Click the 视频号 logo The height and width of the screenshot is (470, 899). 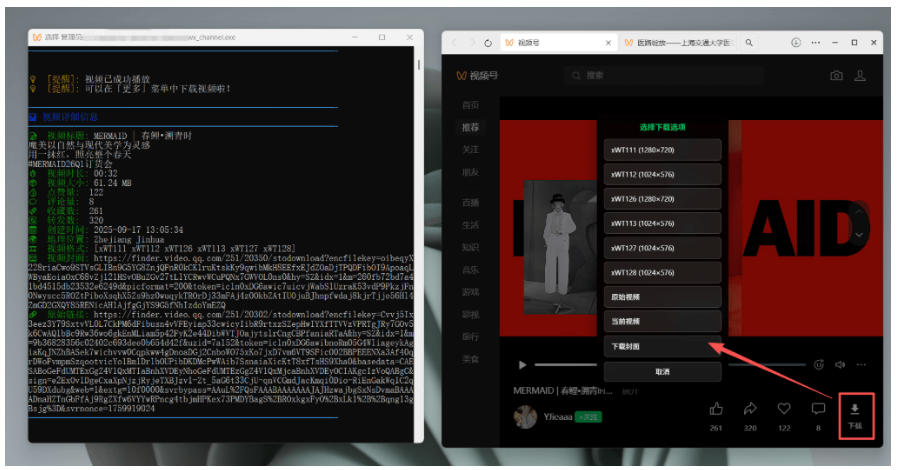[477, 75]
